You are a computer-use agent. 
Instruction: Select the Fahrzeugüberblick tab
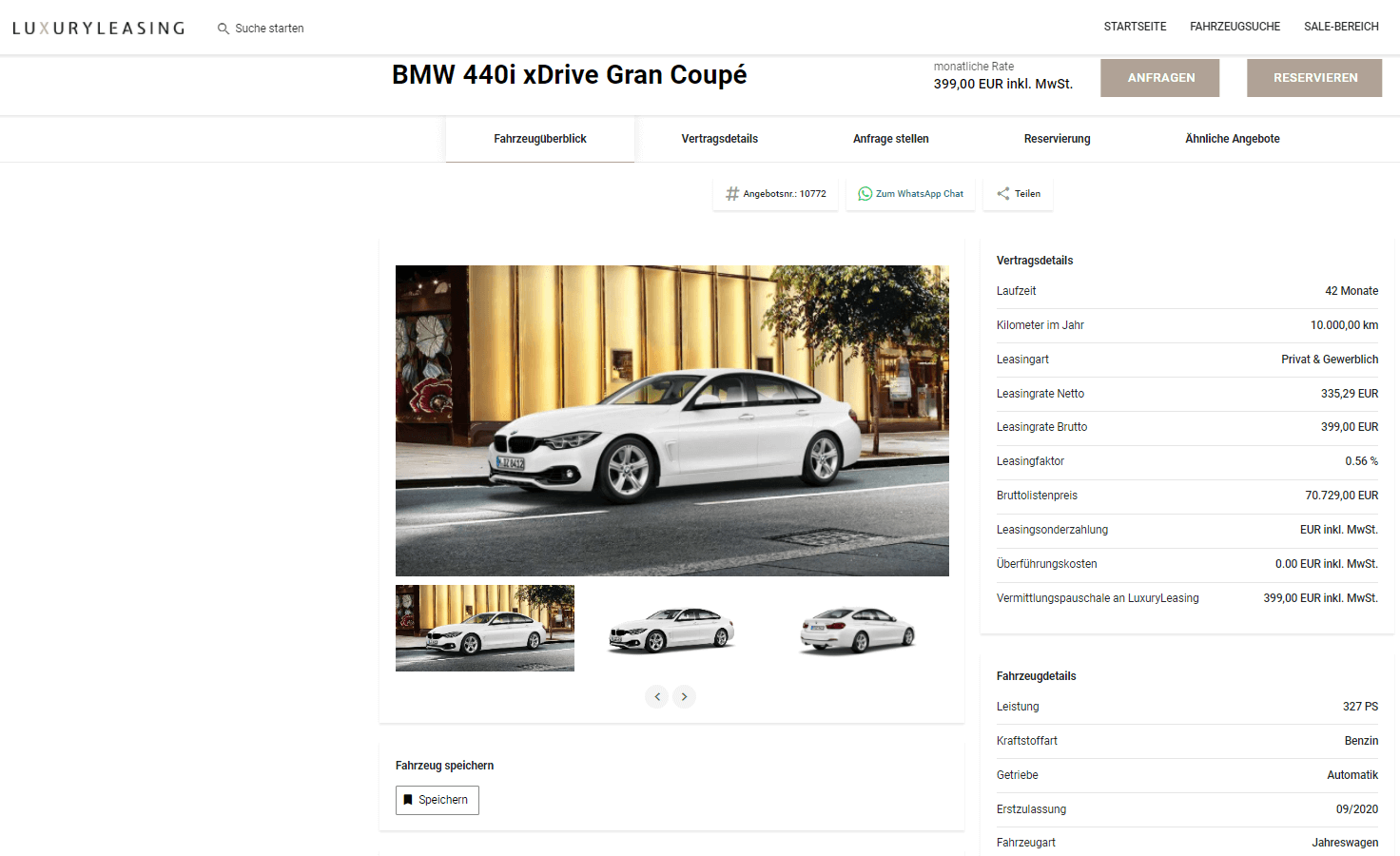(x=540, y=139)
